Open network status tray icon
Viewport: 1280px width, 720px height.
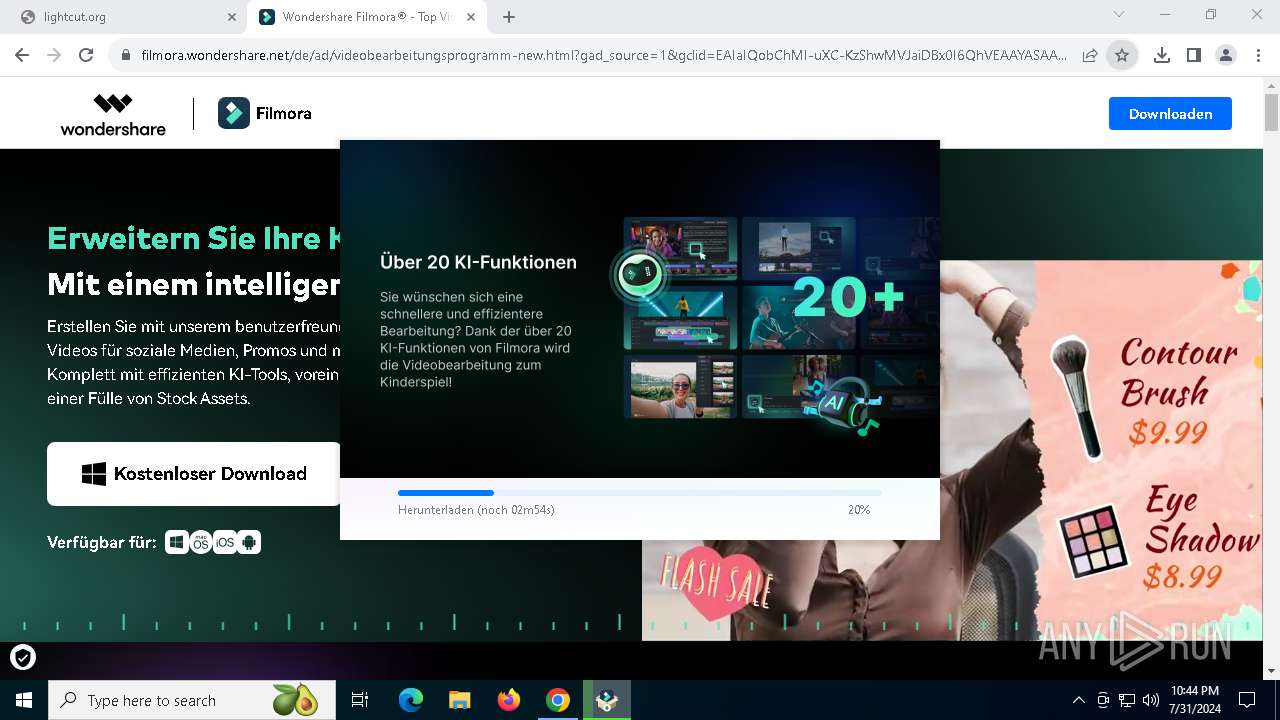(x=1127, y=700)
